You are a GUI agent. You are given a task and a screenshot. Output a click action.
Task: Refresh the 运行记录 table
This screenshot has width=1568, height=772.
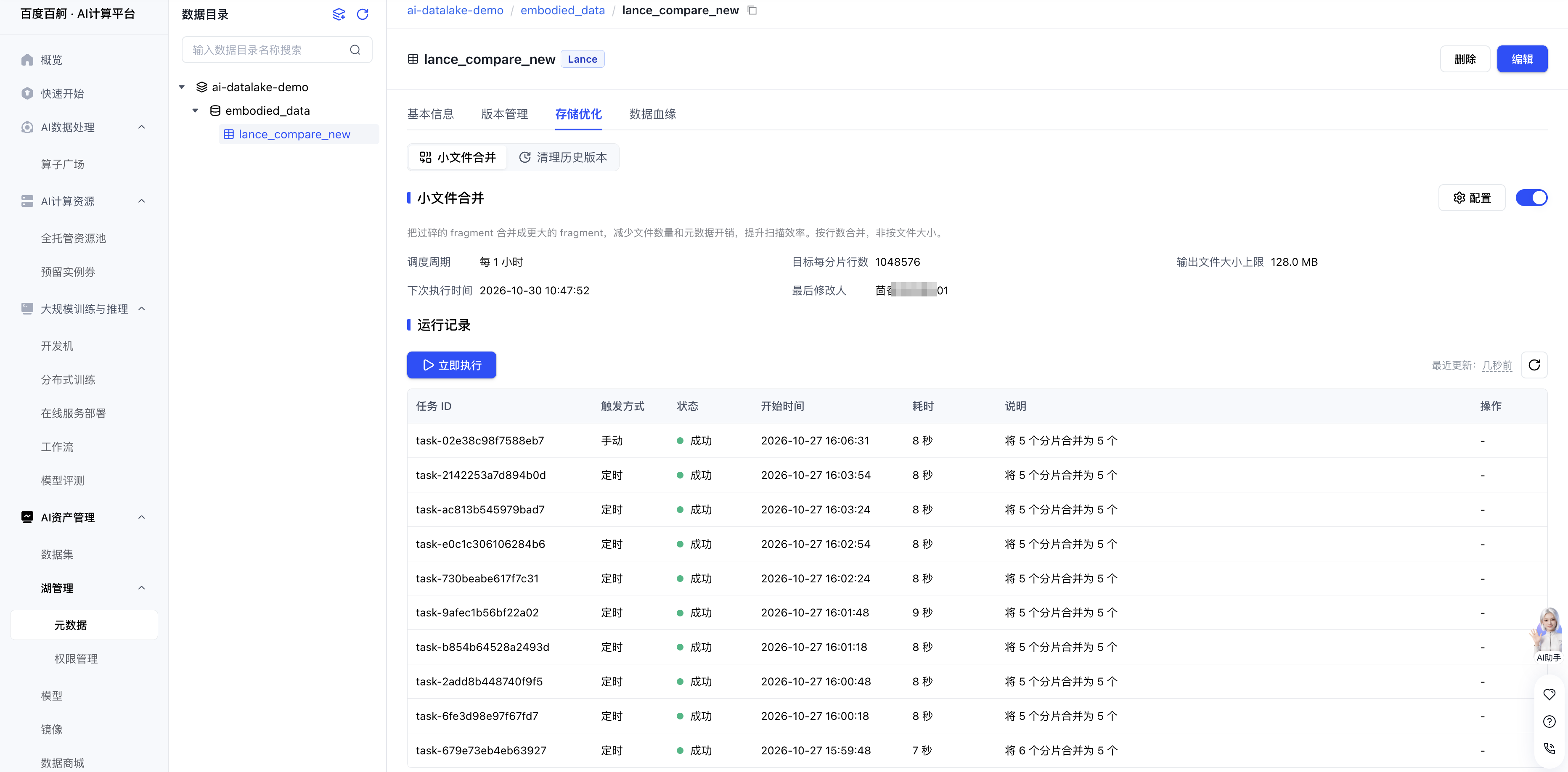coord(1534,365)
